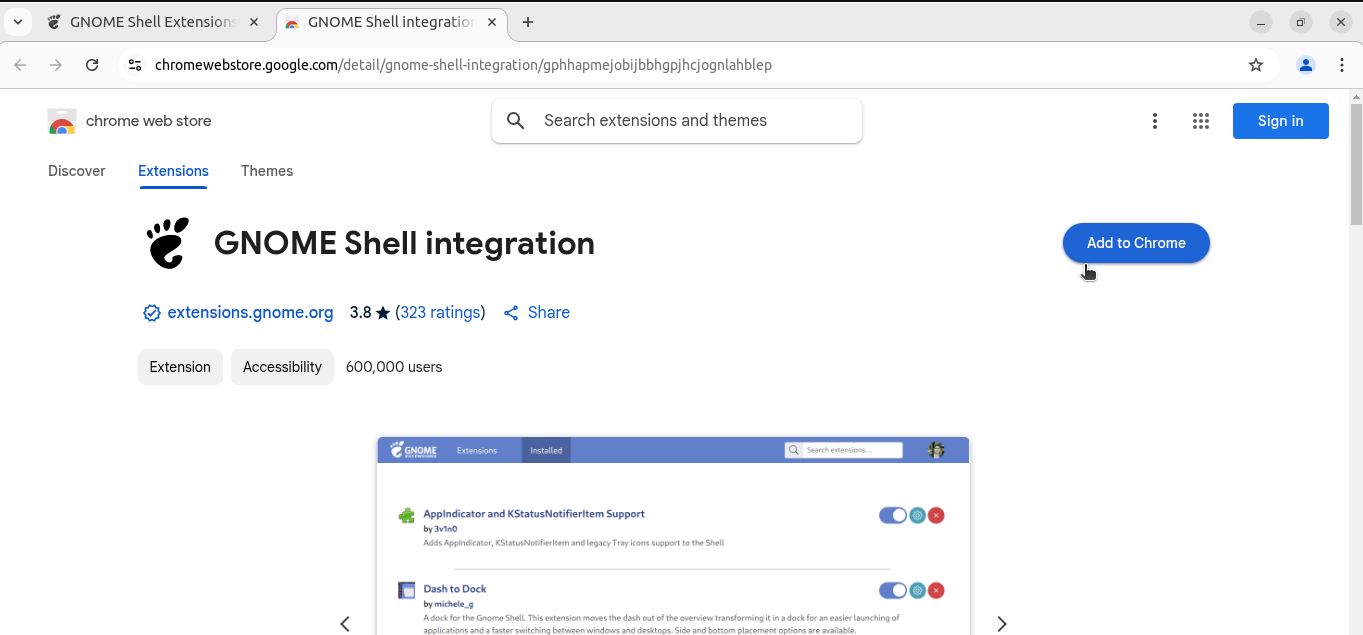Viewport: 1363px width, 635px height.
Task: Click the search box inside the preview screenshot
Action: coord(844,450)
